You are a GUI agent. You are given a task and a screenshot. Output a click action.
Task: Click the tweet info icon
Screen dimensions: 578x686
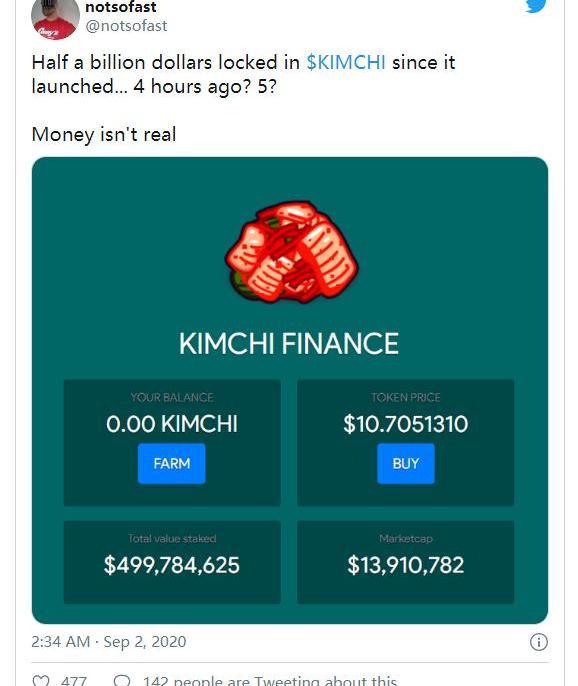[x=539, y=642]
